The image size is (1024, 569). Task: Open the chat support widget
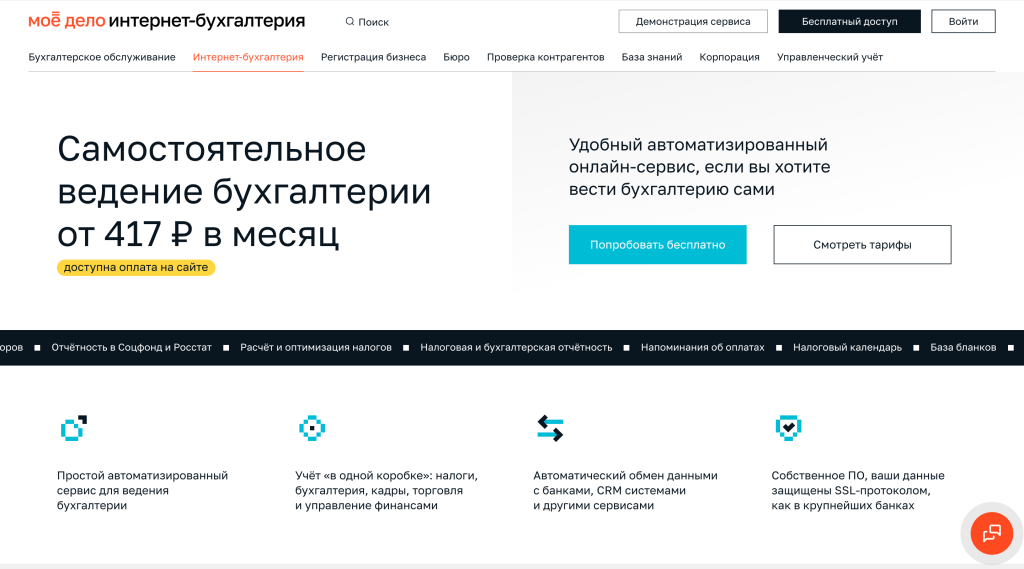991,532
